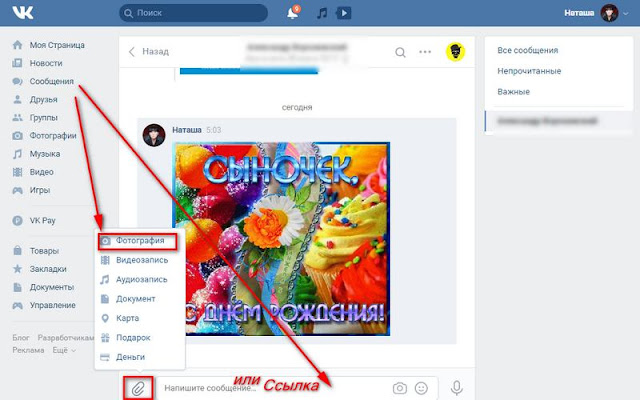The image size is (640, 400).
Task: Open the birthday greeting image in message
Action: pyautogui.click(x=281, y=239)
